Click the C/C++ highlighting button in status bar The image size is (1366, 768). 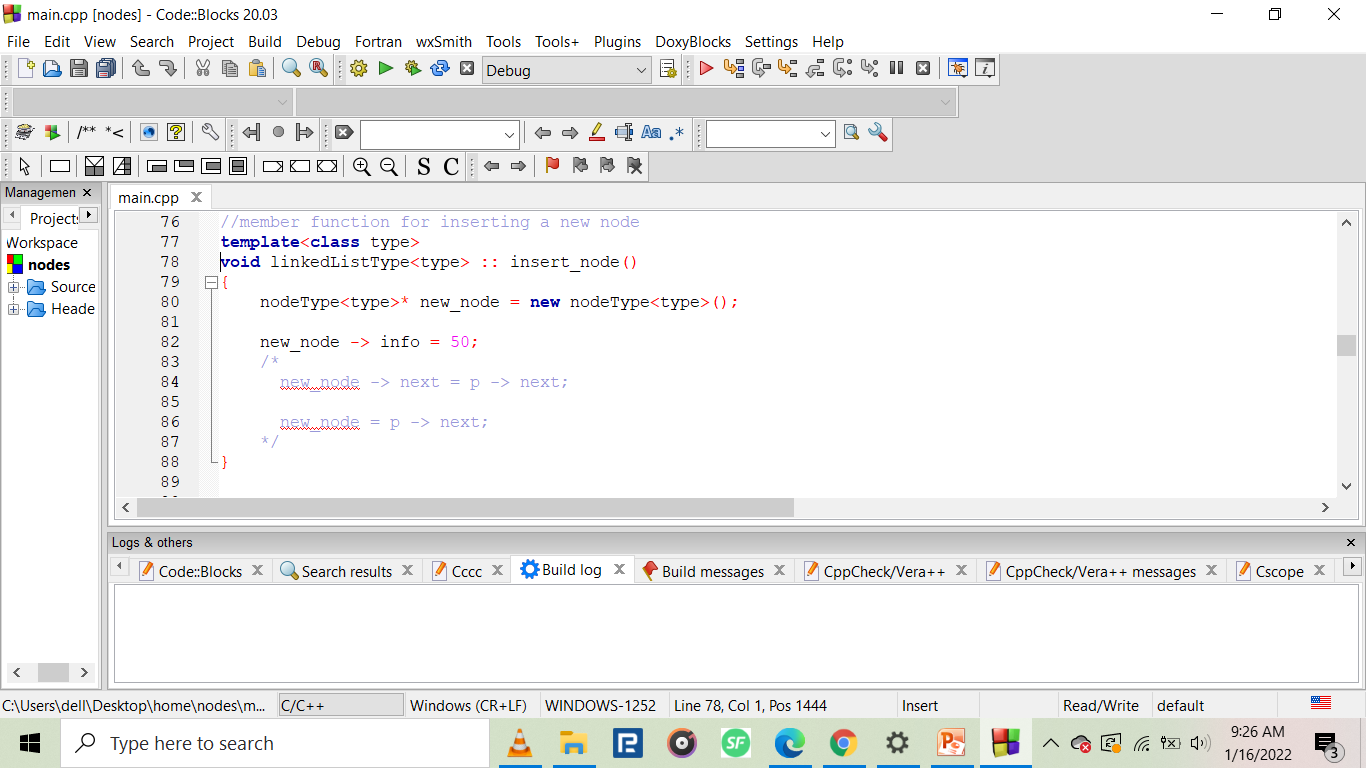pyautogui.click(x=340, y=705)
